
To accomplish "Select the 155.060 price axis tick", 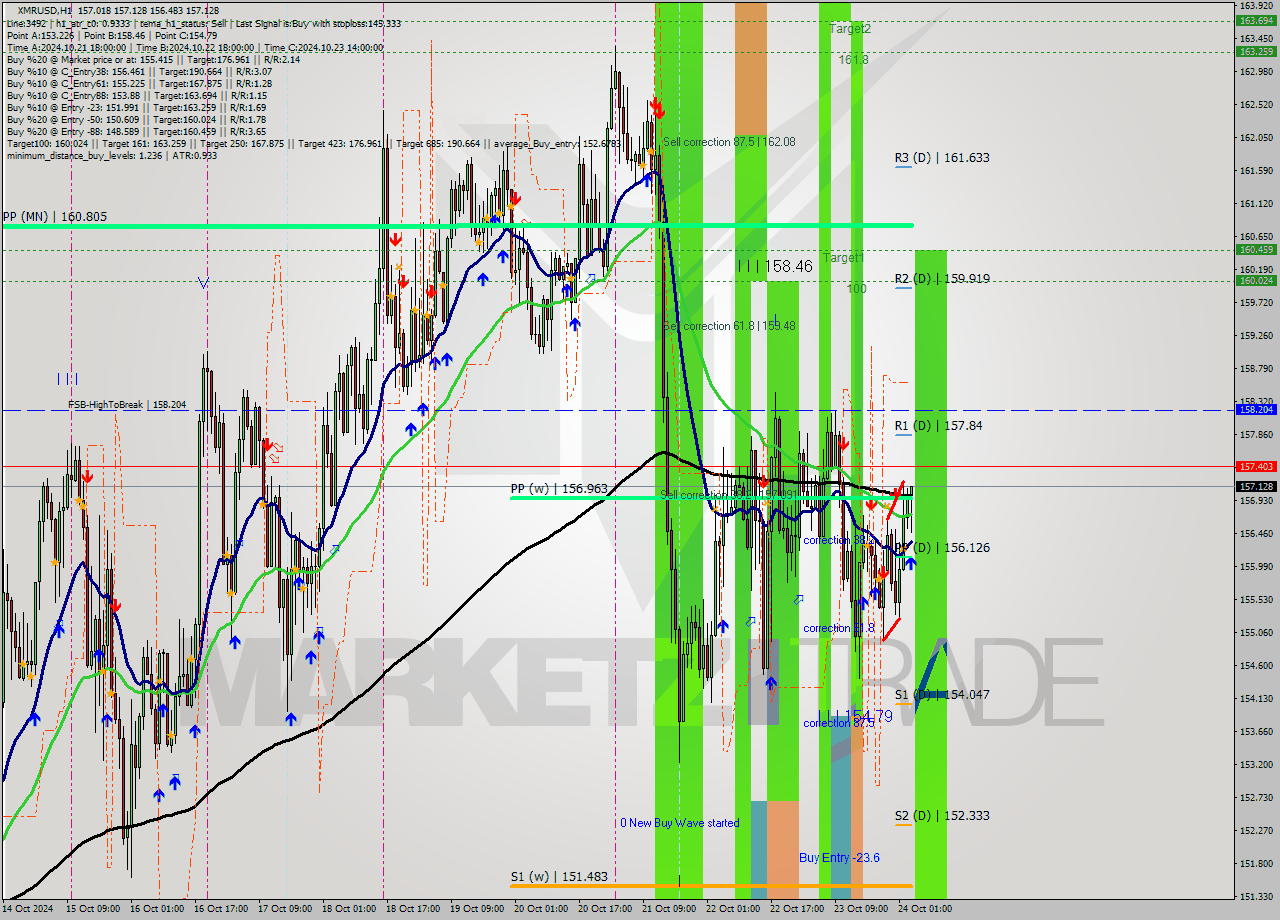I will (1256, 633).
